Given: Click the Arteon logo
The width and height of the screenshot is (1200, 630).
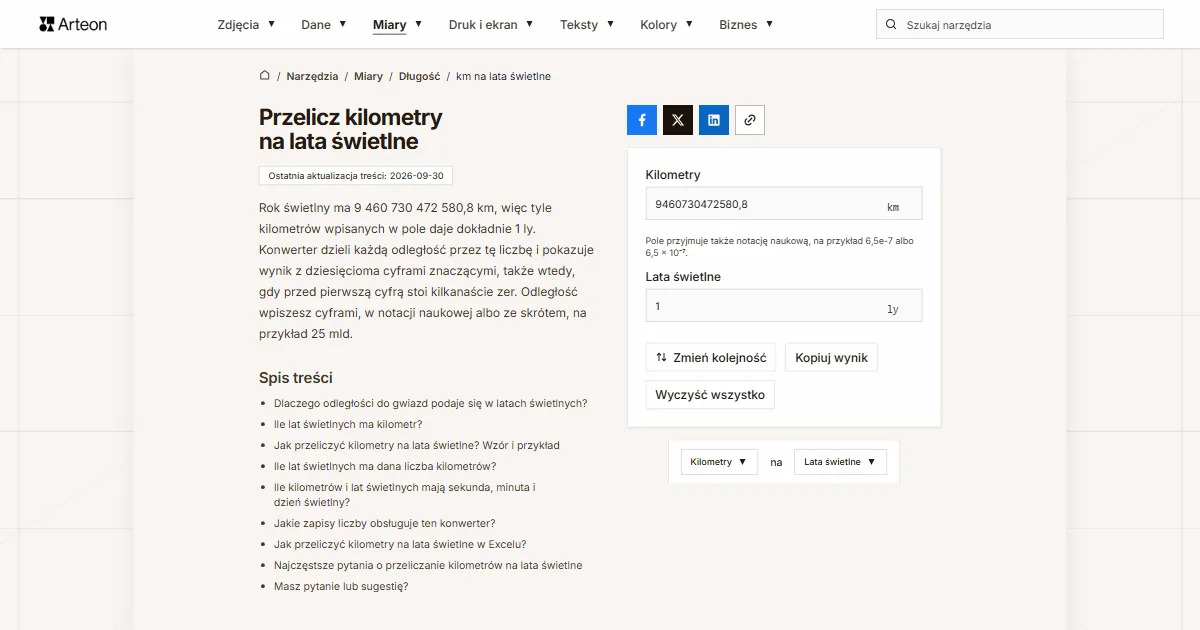Looking at the screenshot, I should tap(73, 24).
